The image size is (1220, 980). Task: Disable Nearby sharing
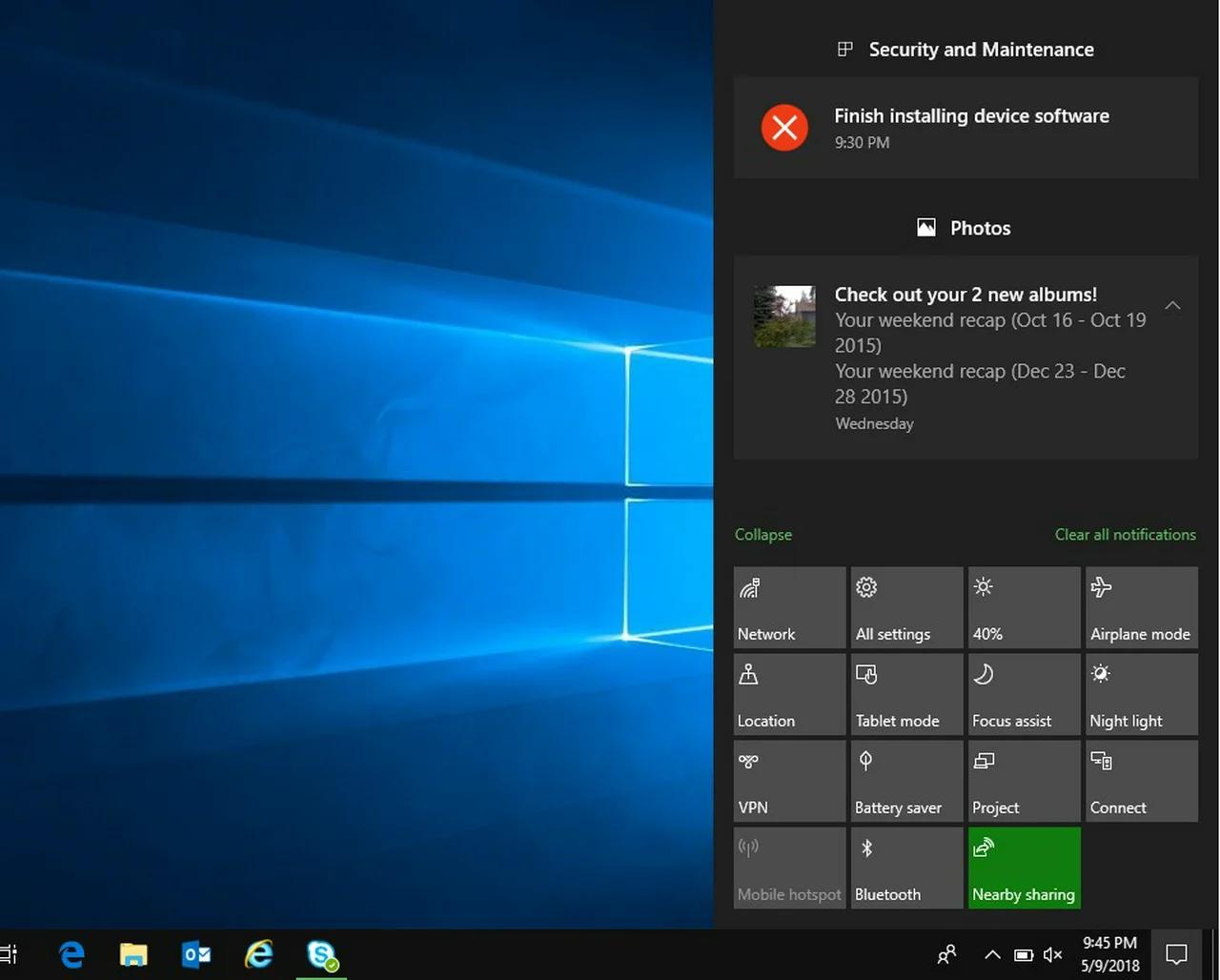1024,868
